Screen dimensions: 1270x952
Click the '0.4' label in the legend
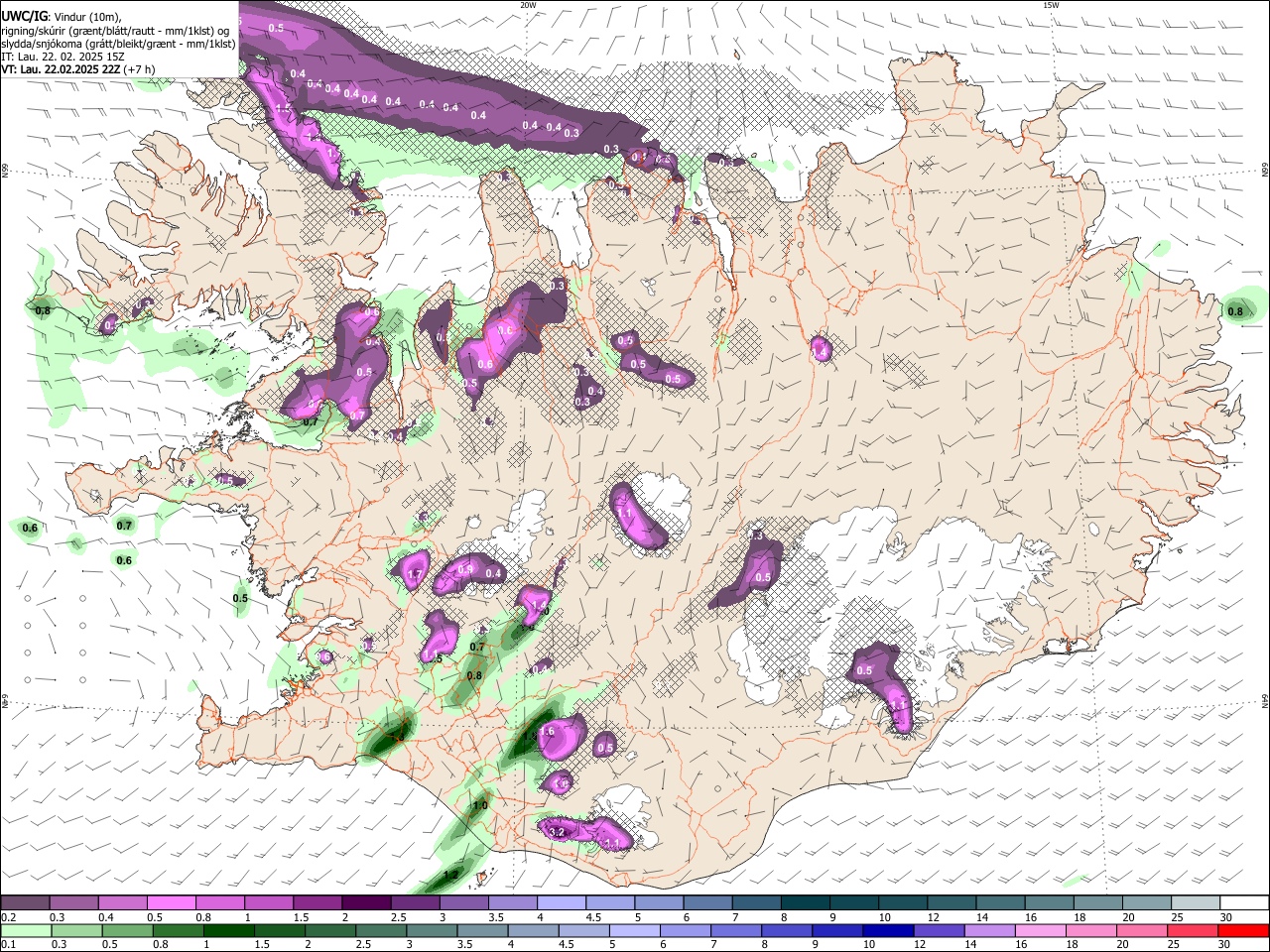point(105,917)
